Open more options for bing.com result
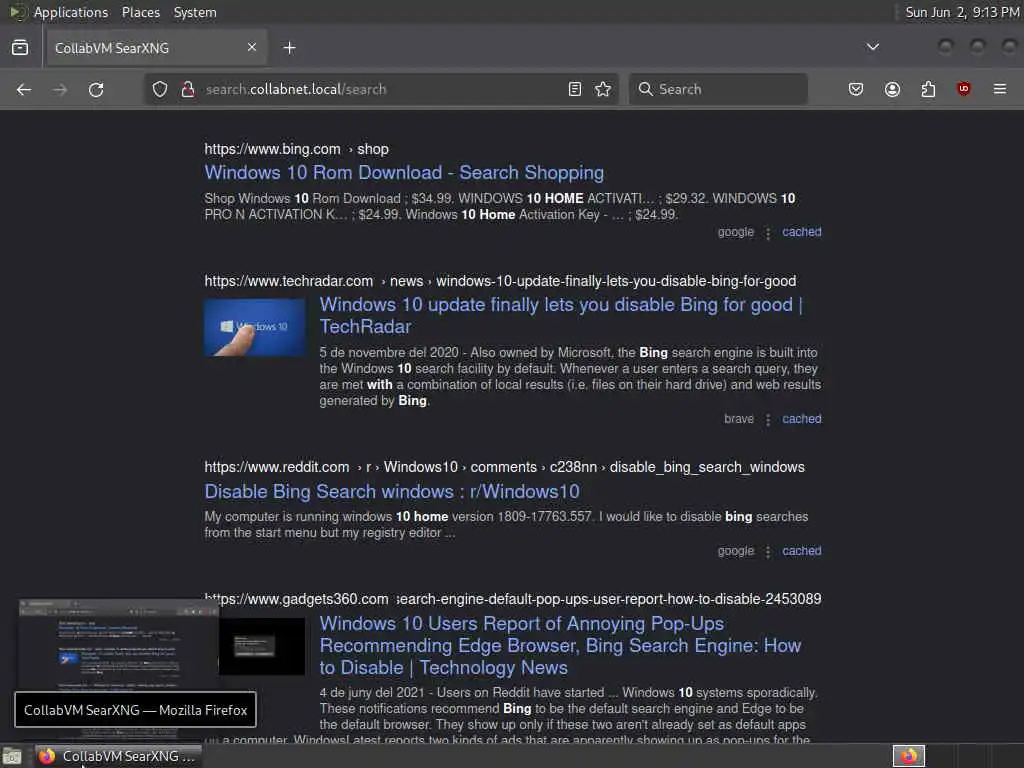This screenshot has width=1024, height=768. (768, 233)
